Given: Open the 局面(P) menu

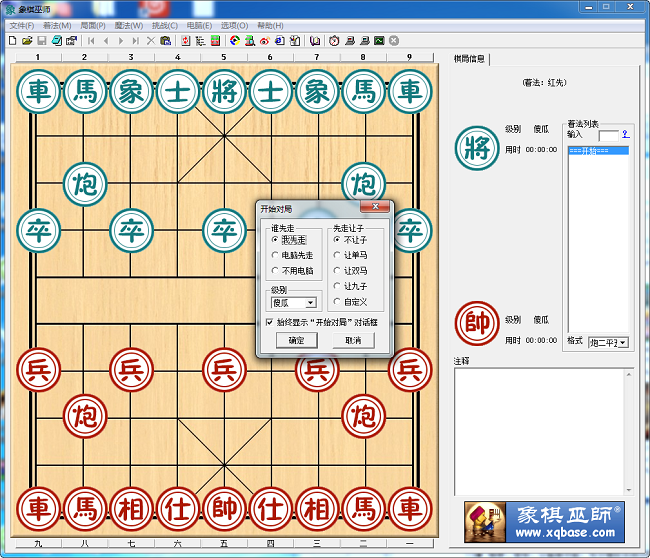Looking at the screenshot, I should point(93,26).
